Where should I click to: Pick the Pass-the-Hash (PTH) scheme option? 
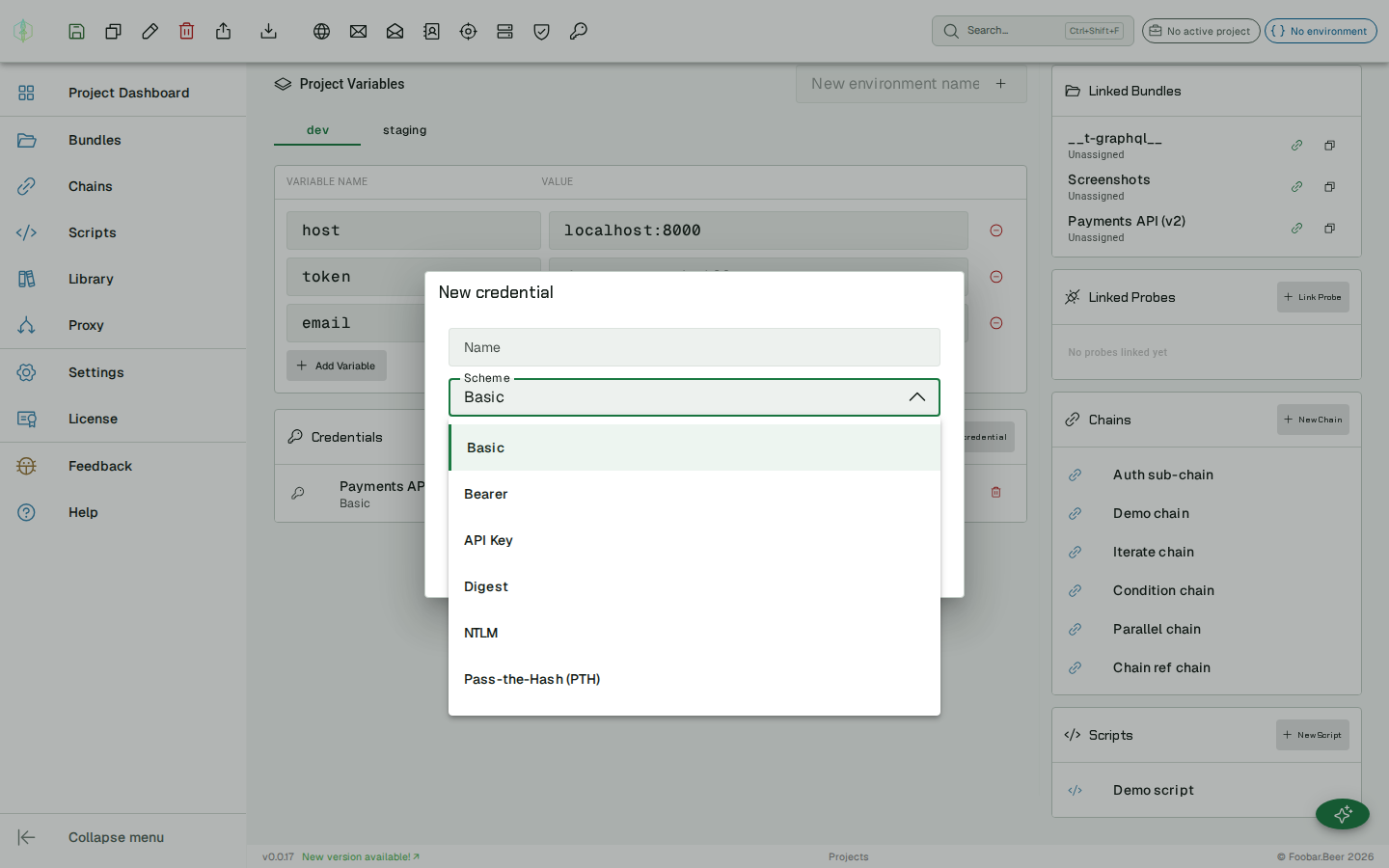click(694, 679)
